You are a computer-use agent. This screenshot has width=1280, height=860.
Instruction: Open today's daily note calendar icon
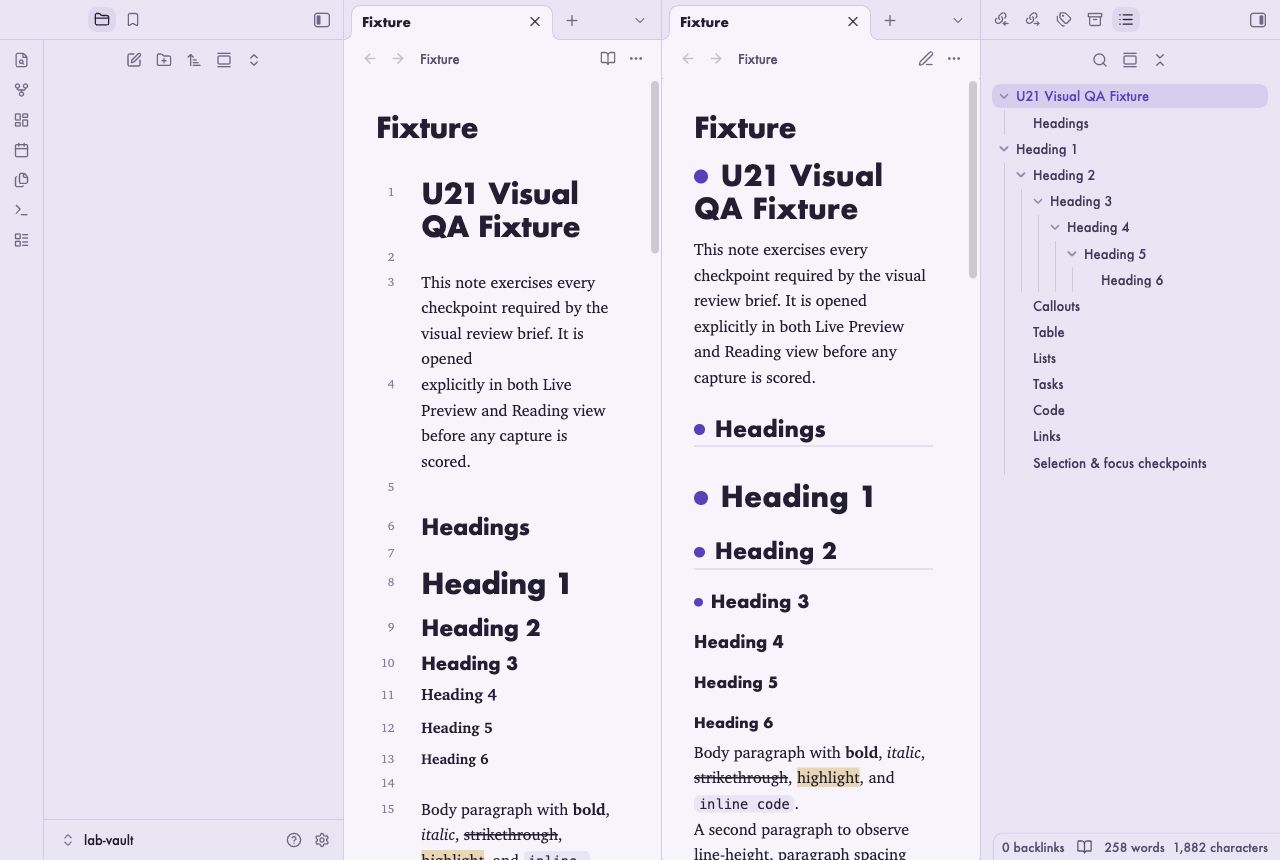pos(22,150)
